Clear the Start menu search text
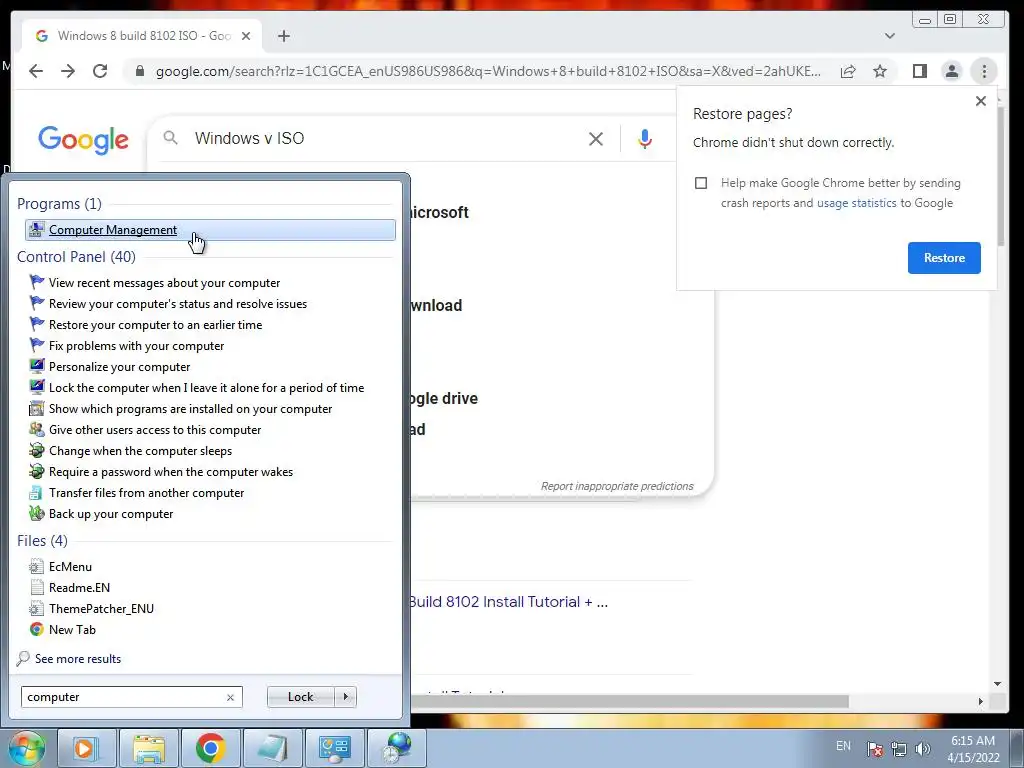1024x768 pixels. pyautogui.click(x=230, y=697)
